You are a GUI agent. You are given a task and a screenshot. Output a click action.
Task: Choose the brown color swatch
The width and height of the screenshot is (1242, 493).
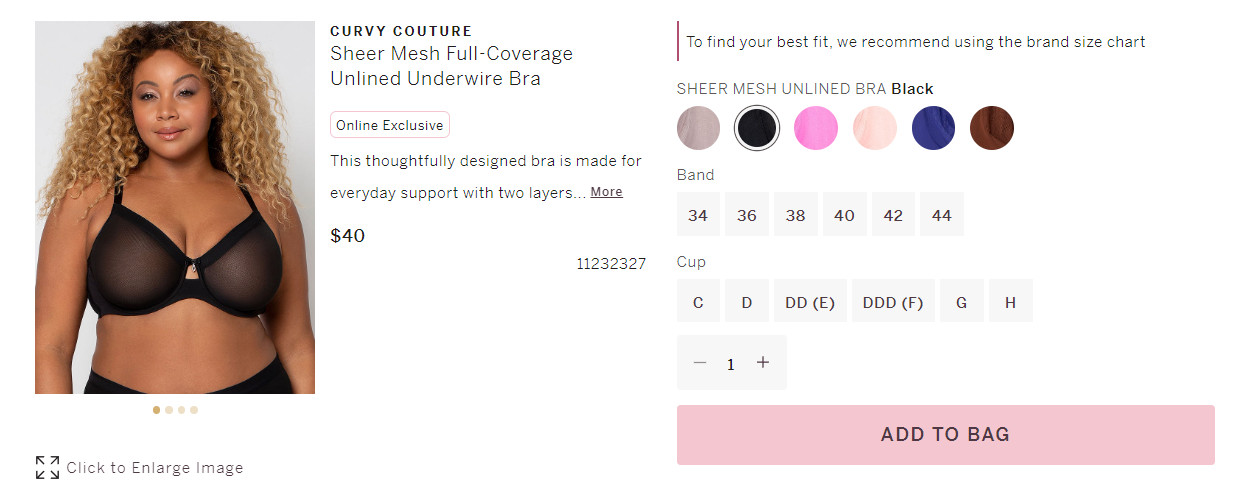click(992, 128)
